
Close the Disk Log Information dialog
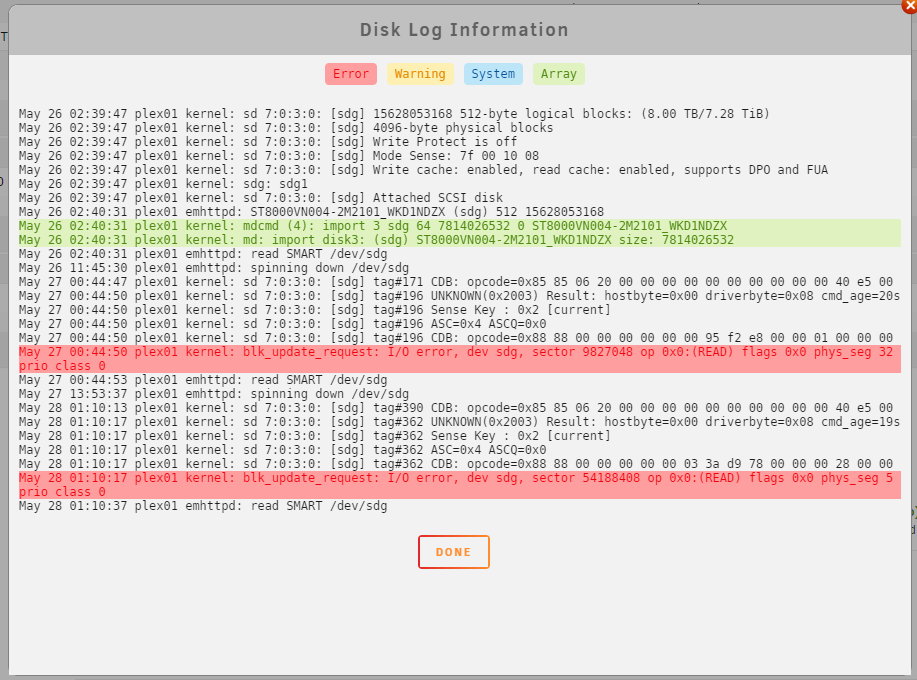(x=910, y=5)
